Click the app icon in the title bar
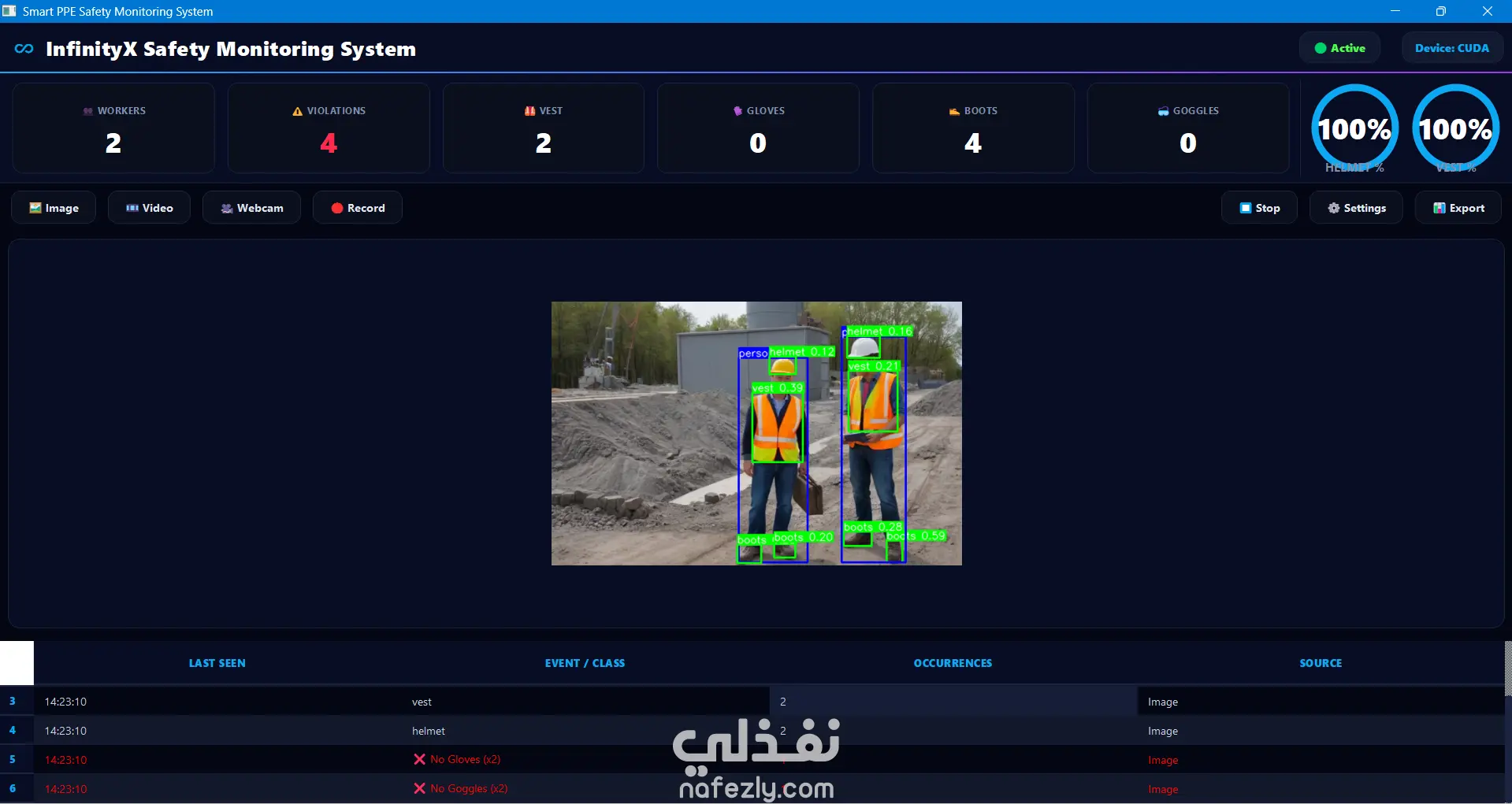 pos(9,11)
